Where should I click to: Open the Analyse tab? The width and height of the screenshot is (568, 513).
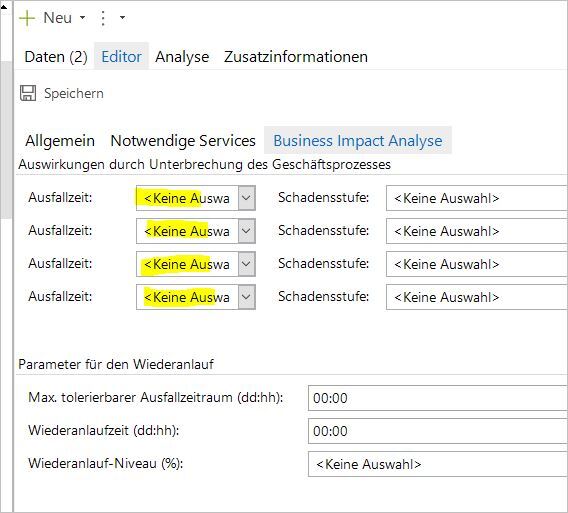coord(182,57)
